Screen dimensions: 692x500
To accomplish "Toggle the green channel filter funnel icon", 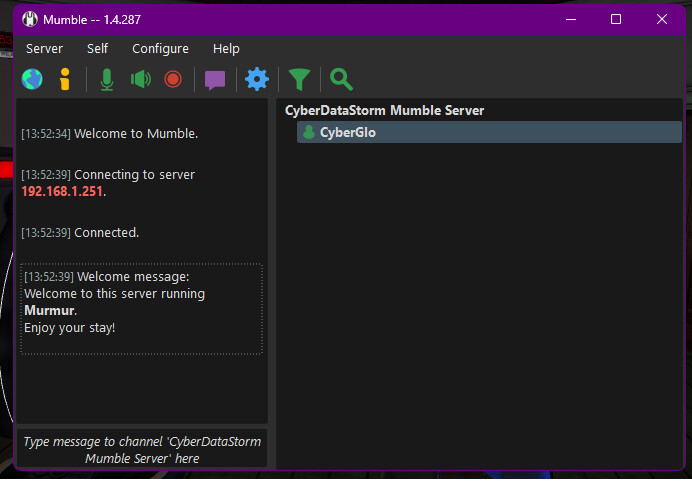I will (299, 79).
